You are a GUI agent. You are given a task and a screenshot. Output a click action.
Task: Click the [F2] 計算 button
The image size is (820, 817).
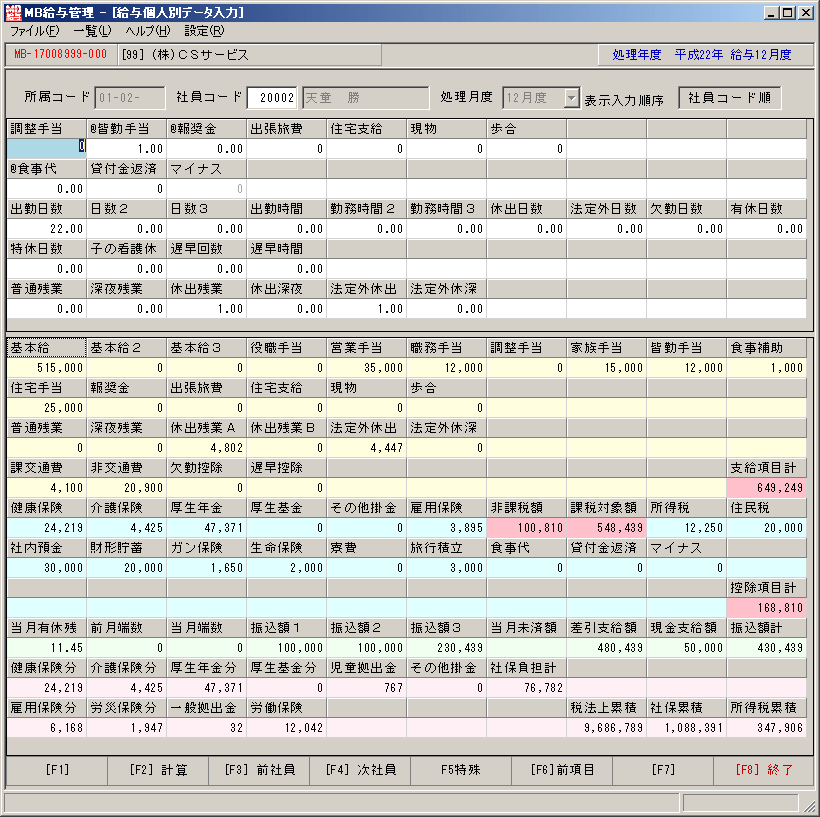158,770
